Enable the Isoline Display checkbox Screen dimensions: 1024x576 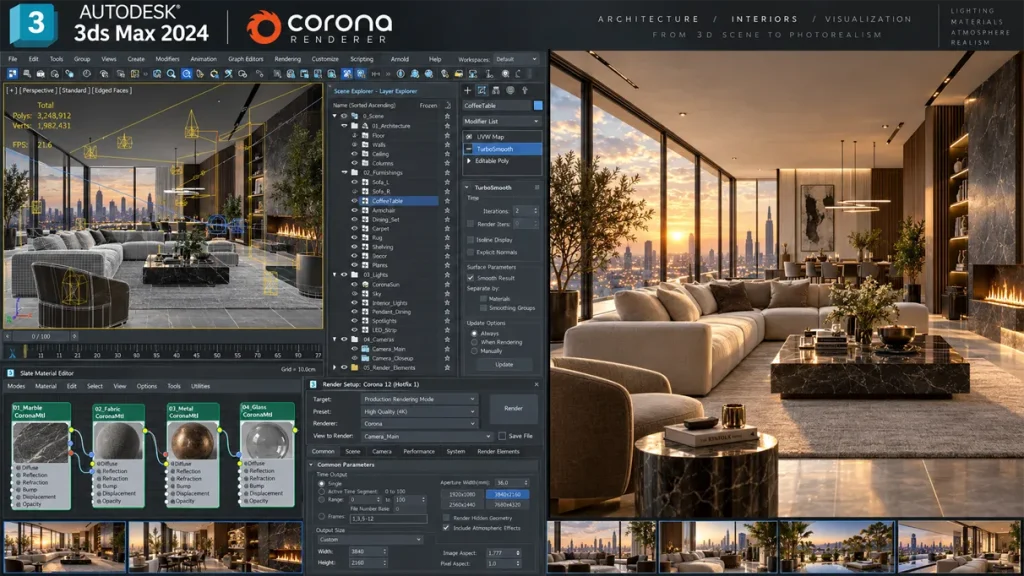click(470, 240)
